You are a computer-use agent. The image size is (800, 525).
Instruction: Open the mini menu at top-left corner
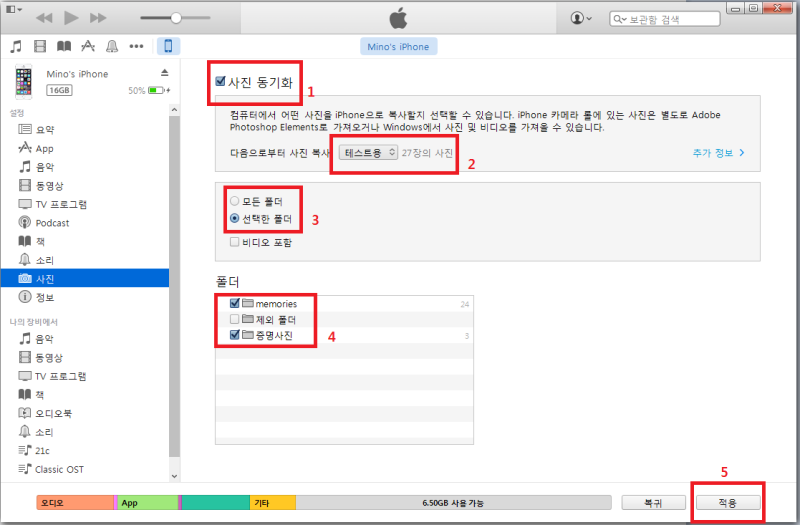tap(14, 9)
